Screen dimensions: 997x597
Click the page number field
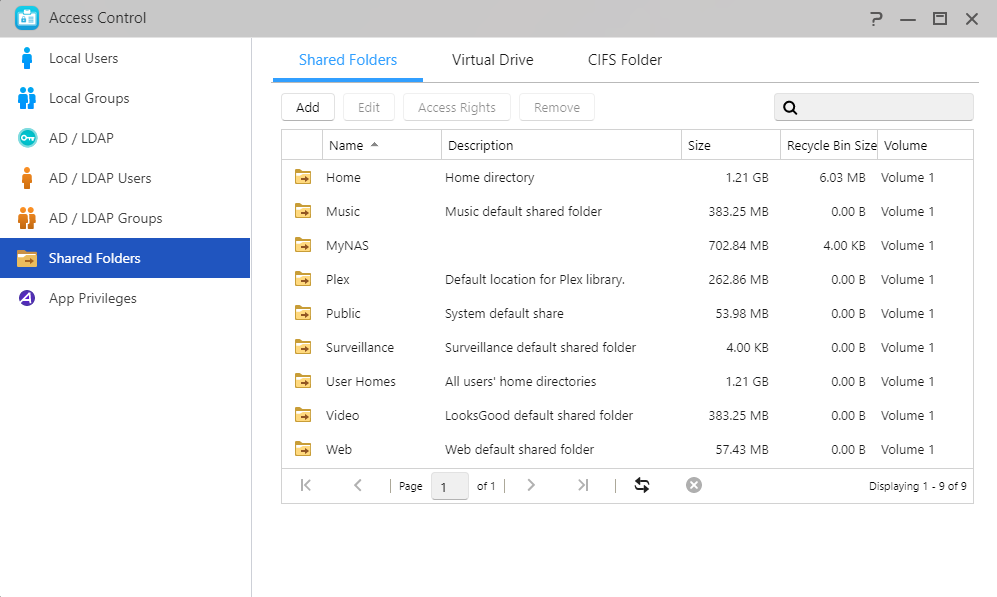[450, 486]
